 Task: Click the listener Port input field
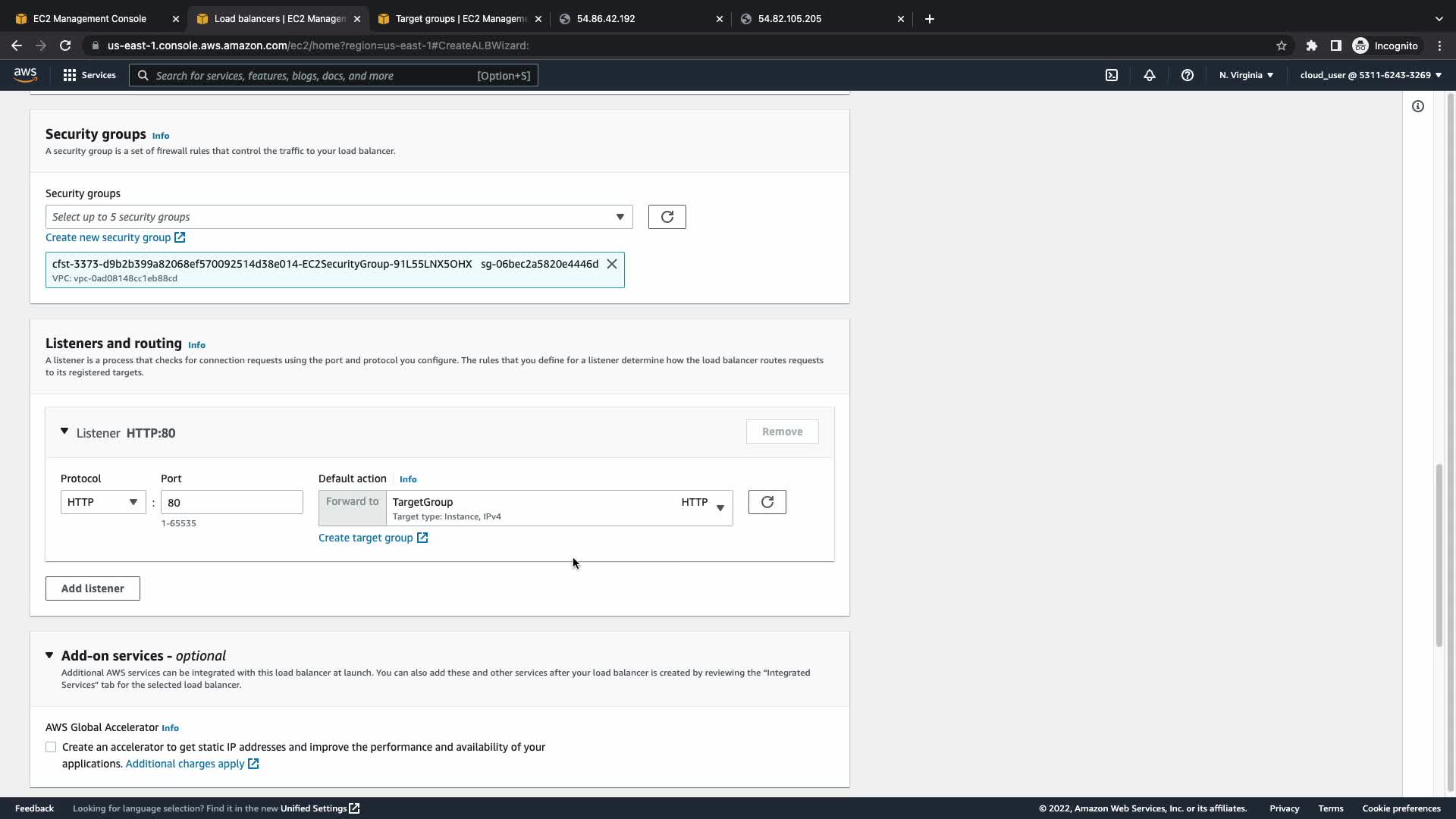[x=231, y=502]
